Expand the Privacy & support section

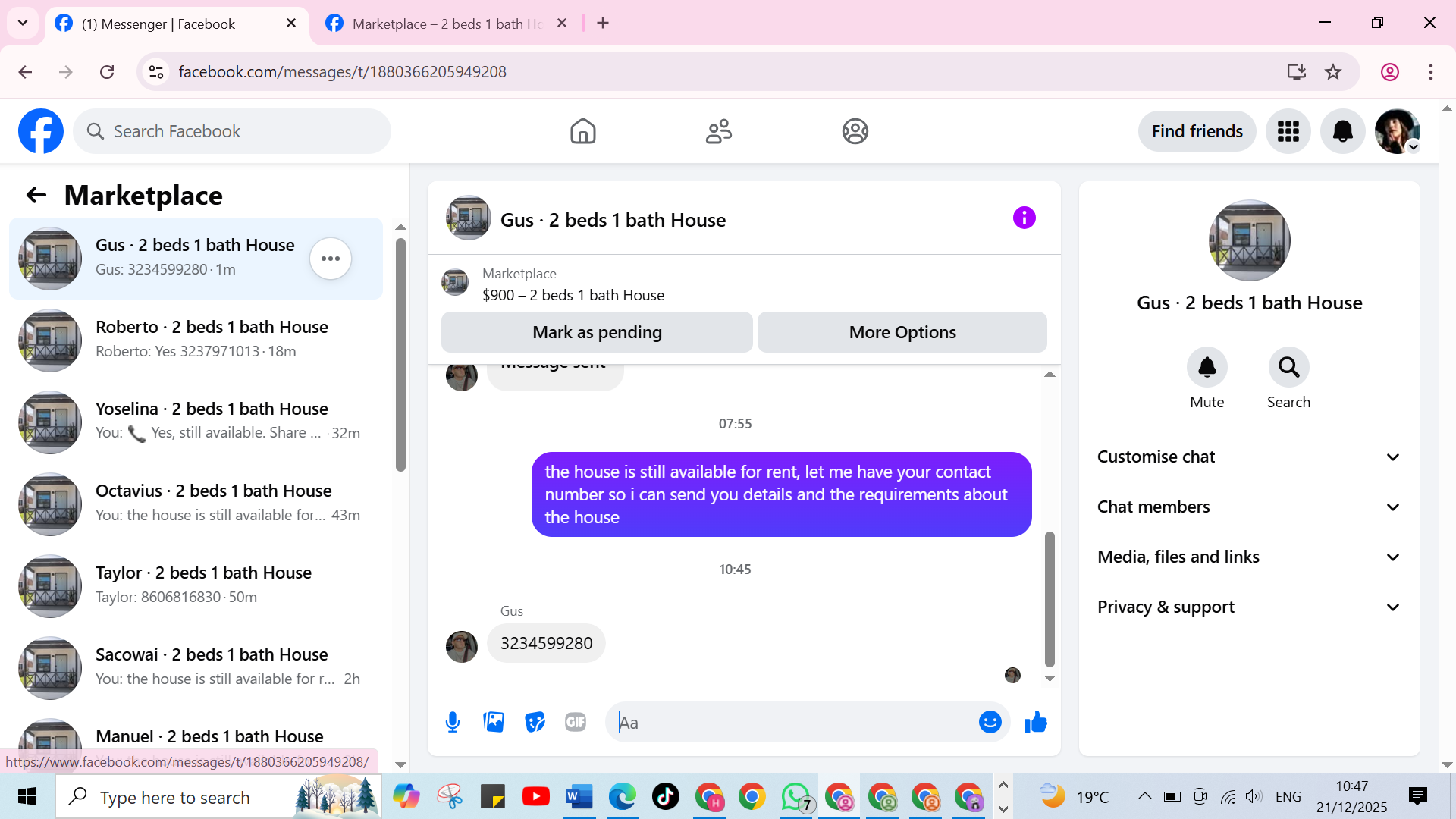pos(1249,607)
